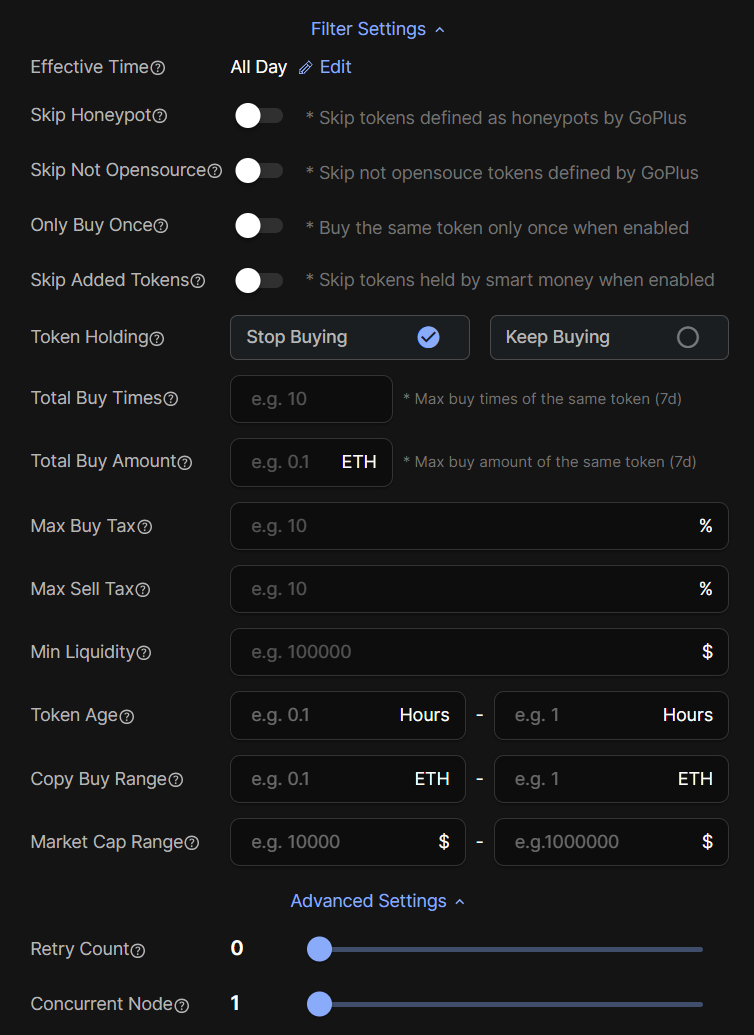Click help icon beside Concurrent Node

coord(182,1005)
